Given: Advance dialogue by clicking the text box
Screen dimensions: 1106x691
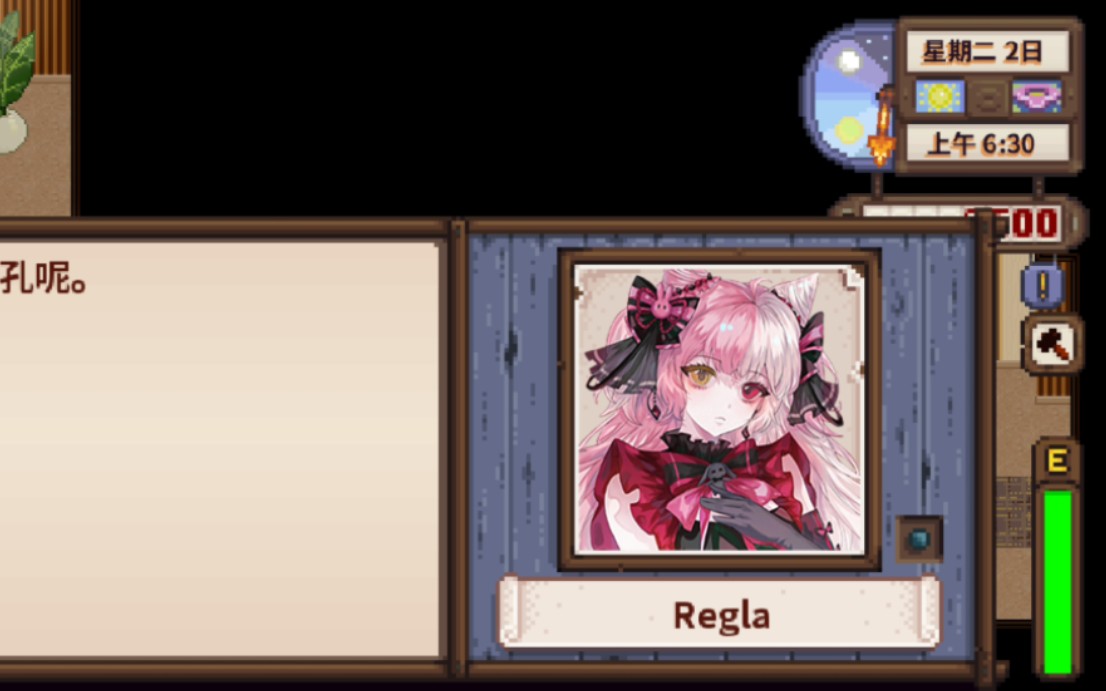Looking at the screenshot, I should tap(219, 449).
